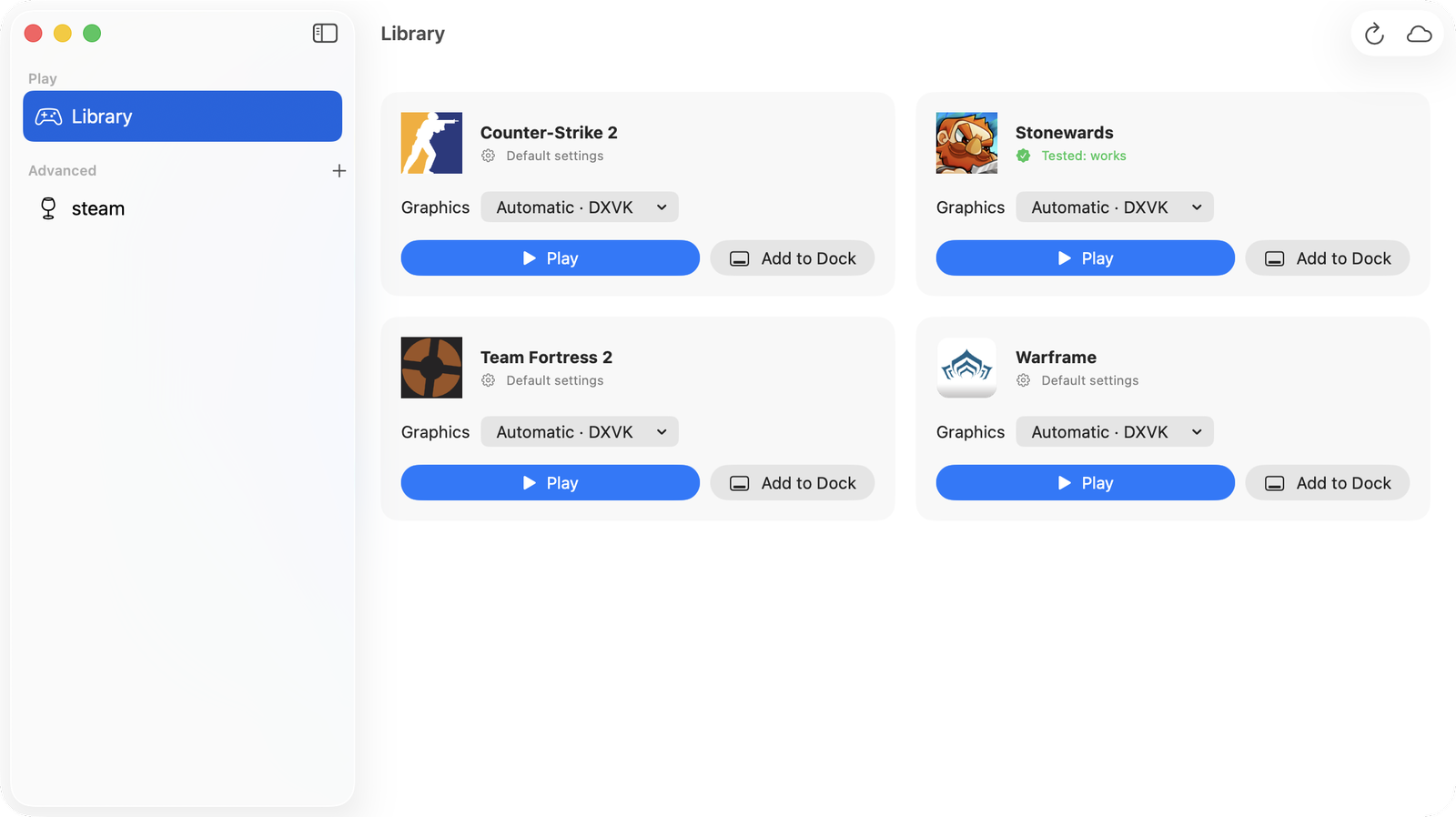Click Stonewards green tested checkmark badge
Screen dimensions: 1456x817
(x=1024, y=156)
